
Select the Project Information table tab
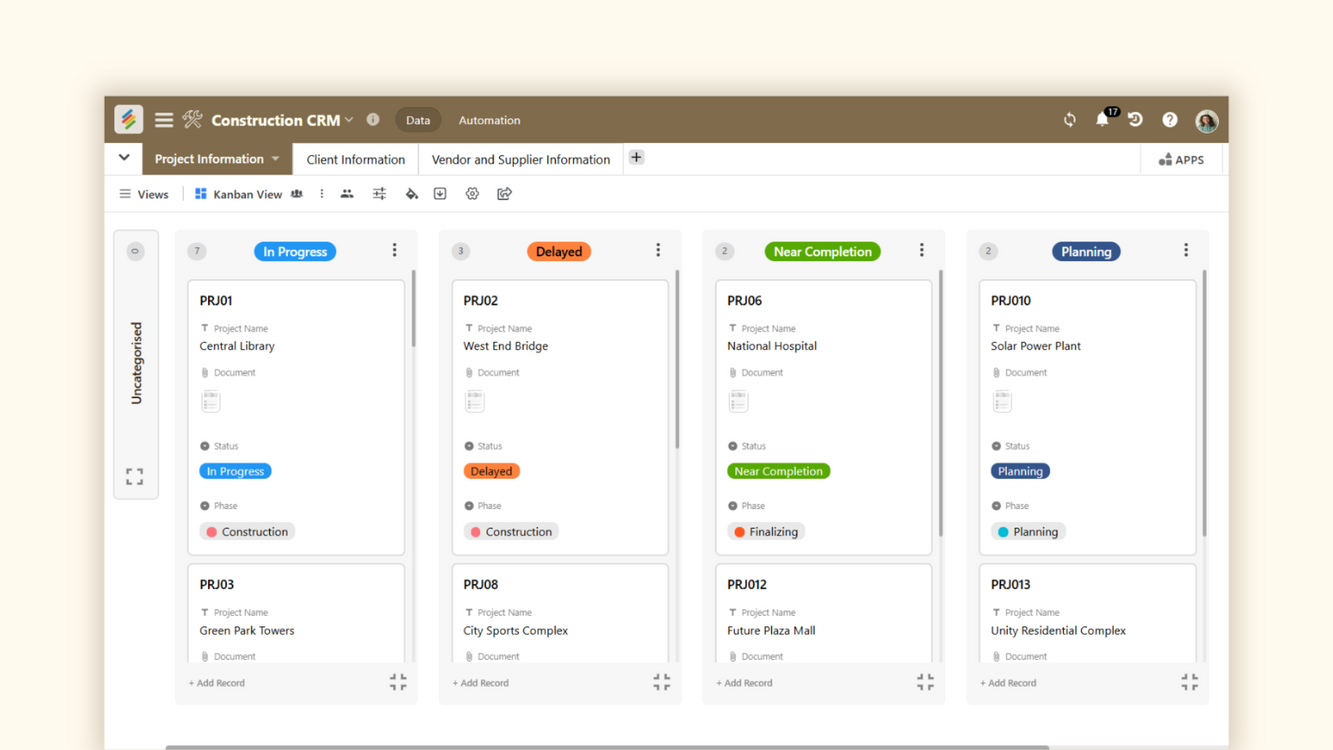217,159
